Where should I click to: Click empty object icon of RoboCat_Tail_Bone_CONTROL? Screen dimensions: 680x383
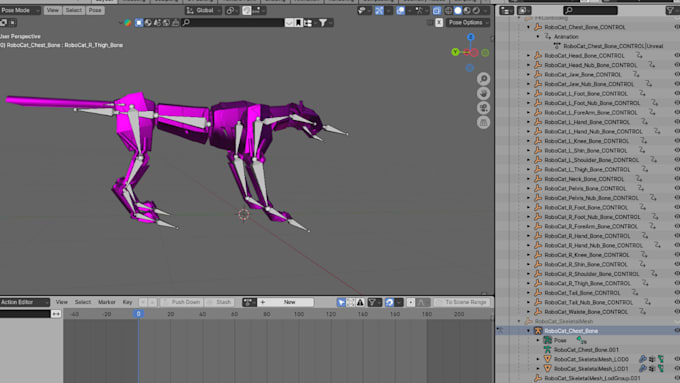click(538, 293)
